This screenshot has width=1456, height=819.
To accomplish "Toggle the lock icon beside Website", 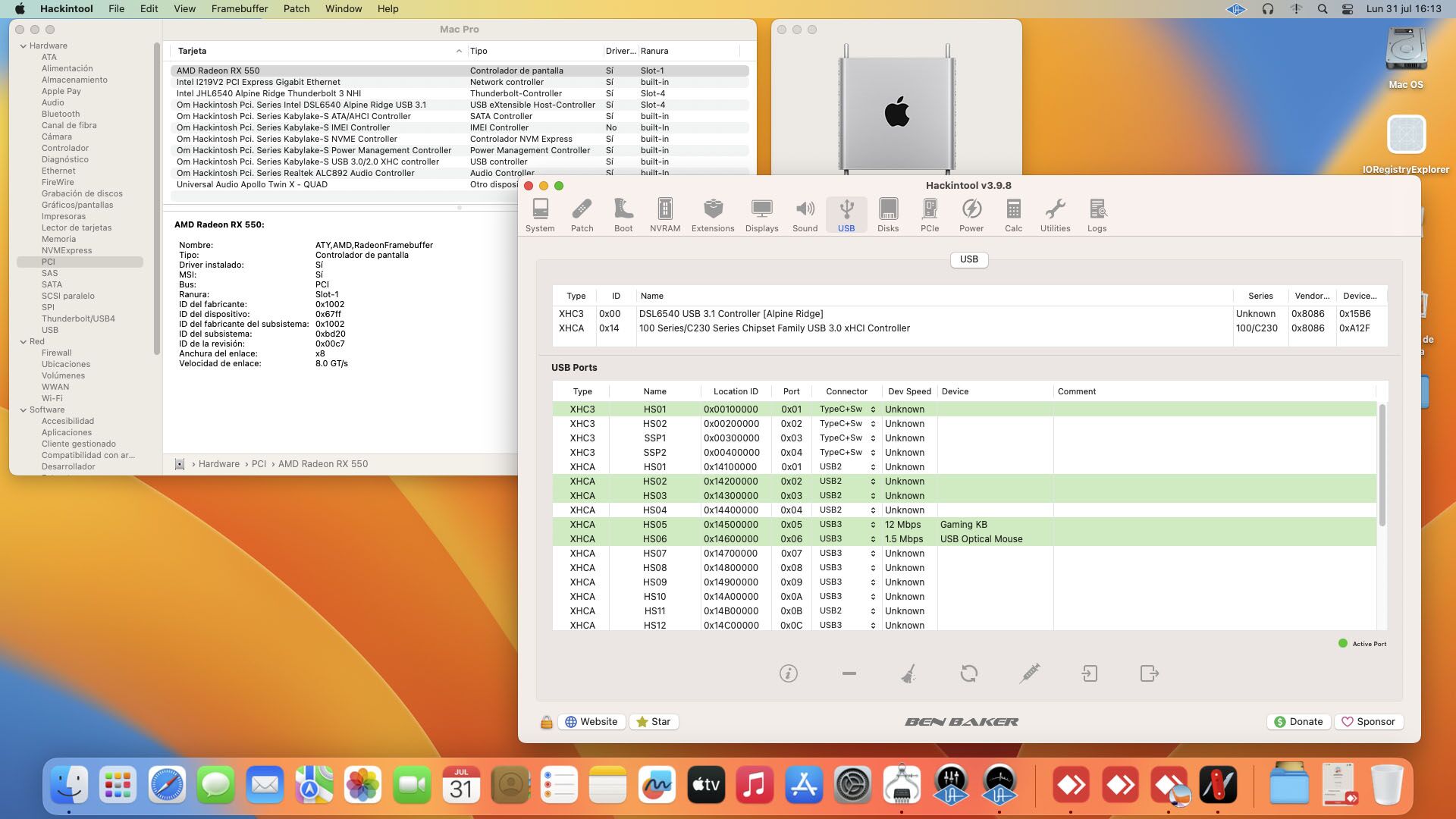I will pyautogui.click(x=546, y=722).
